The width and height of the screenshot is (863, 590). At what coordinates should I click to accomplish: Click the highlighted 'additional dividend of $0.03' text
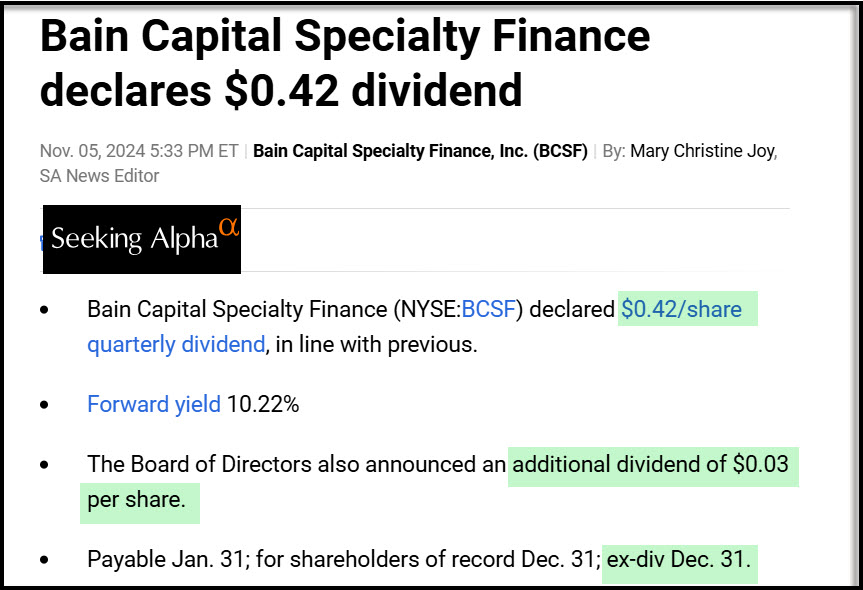coord(650,465)
